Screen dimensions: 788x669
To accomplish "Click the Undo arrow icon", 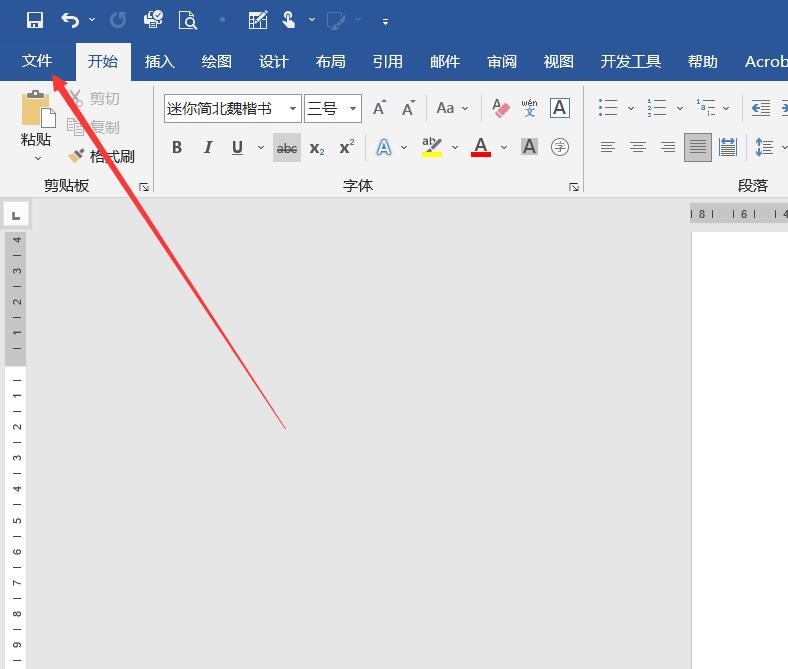I will pyautogui.click(x=70, y=20).
